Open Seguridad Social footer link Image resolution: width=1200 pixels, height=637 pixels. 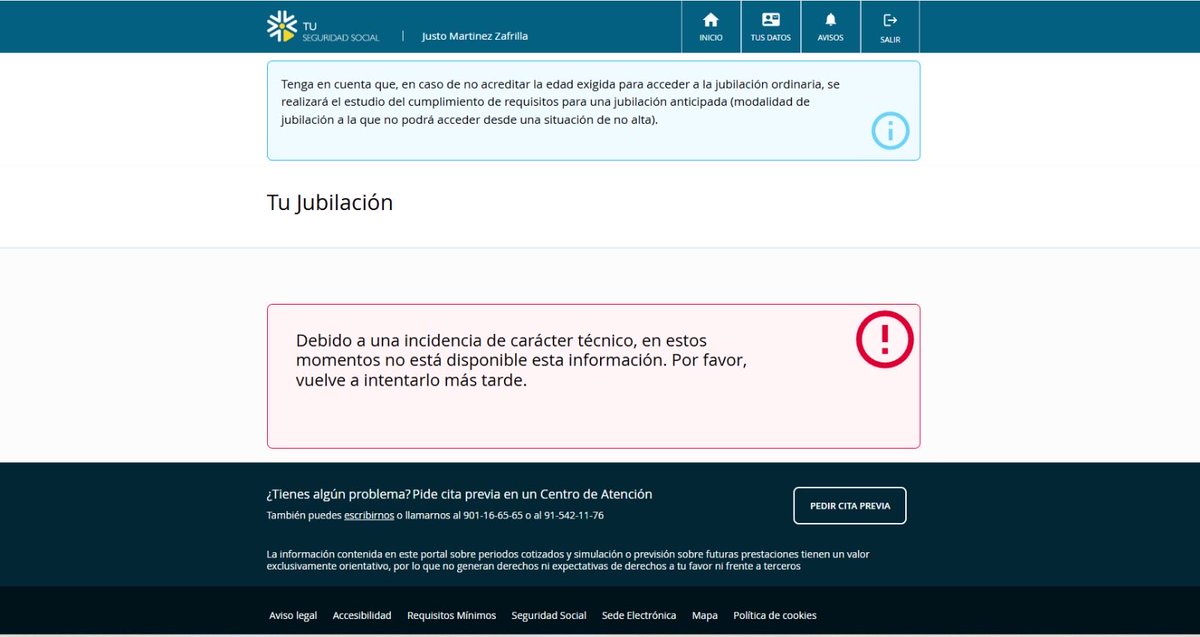click(x=549, y=616)
